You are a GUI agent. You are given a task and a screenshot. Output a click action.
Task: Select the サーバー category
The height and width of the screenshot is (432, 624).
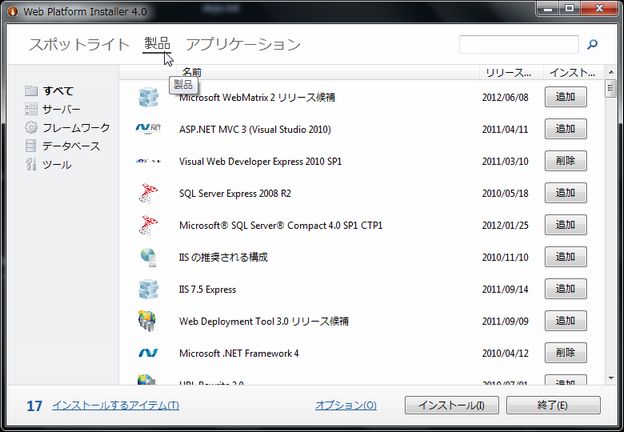click(61, 109)
